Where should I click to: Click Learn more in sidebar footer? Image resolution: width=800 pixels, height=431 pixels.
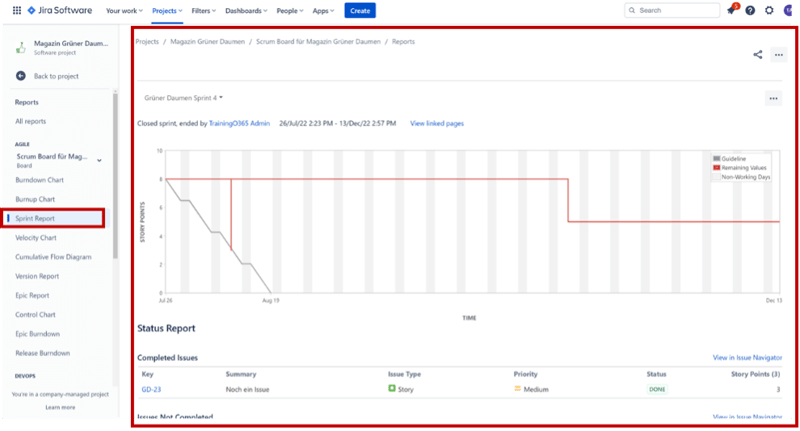click(x=60, y=407)
